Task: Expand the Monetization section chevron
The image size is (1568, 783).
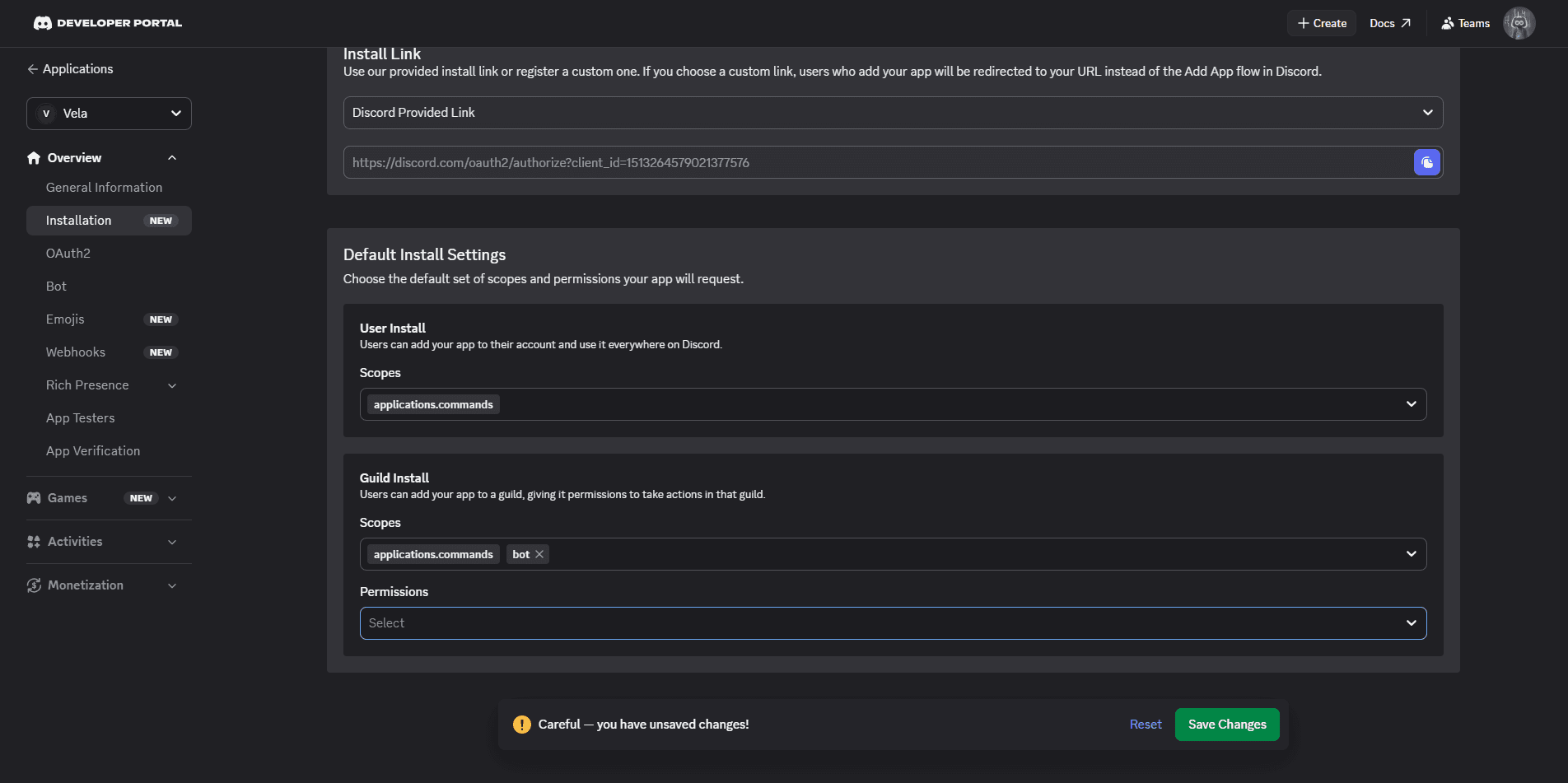Action: click(x=172, y=585)
